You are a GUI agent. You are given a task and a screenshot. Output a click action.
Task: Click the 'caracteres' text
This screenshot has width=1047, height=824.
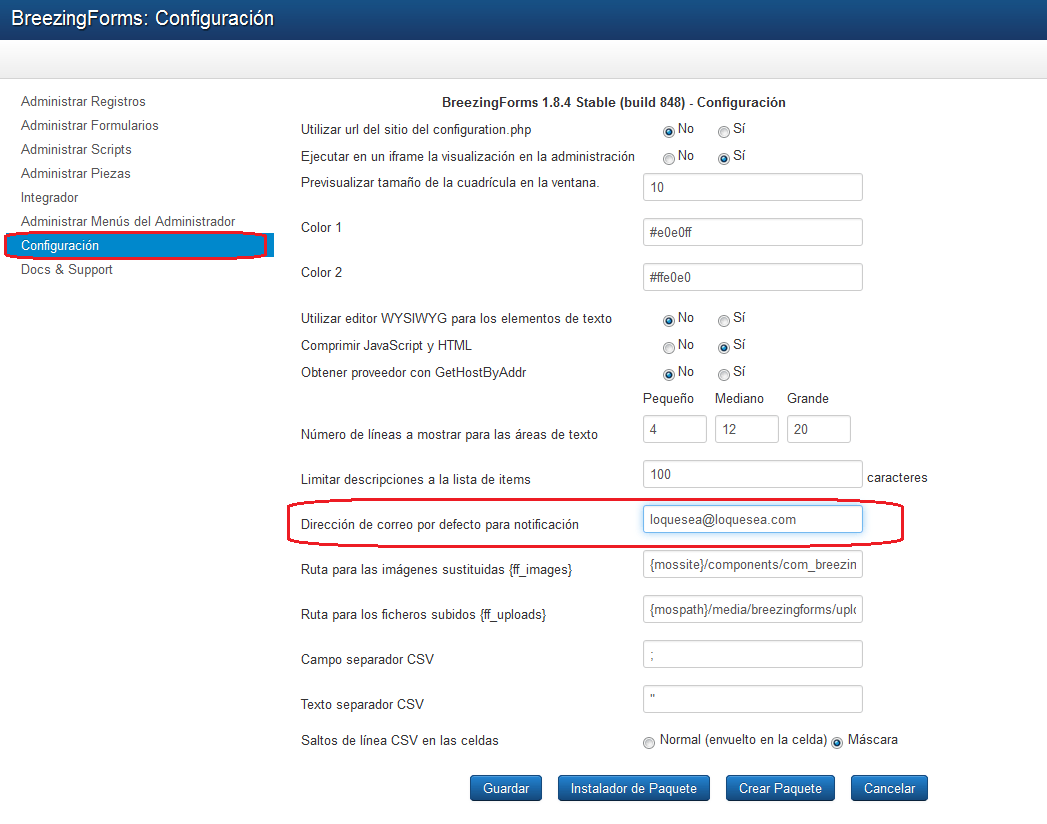[x=897, y=477]
